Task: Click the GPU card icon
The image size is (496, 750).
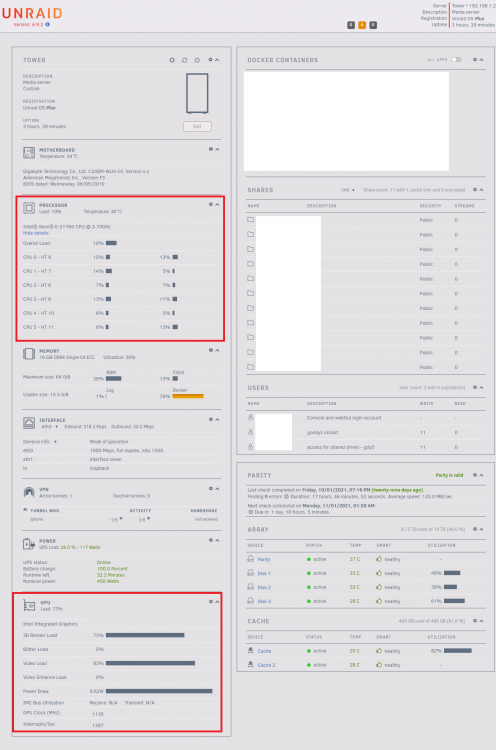Action: click(x=29, y=606)
